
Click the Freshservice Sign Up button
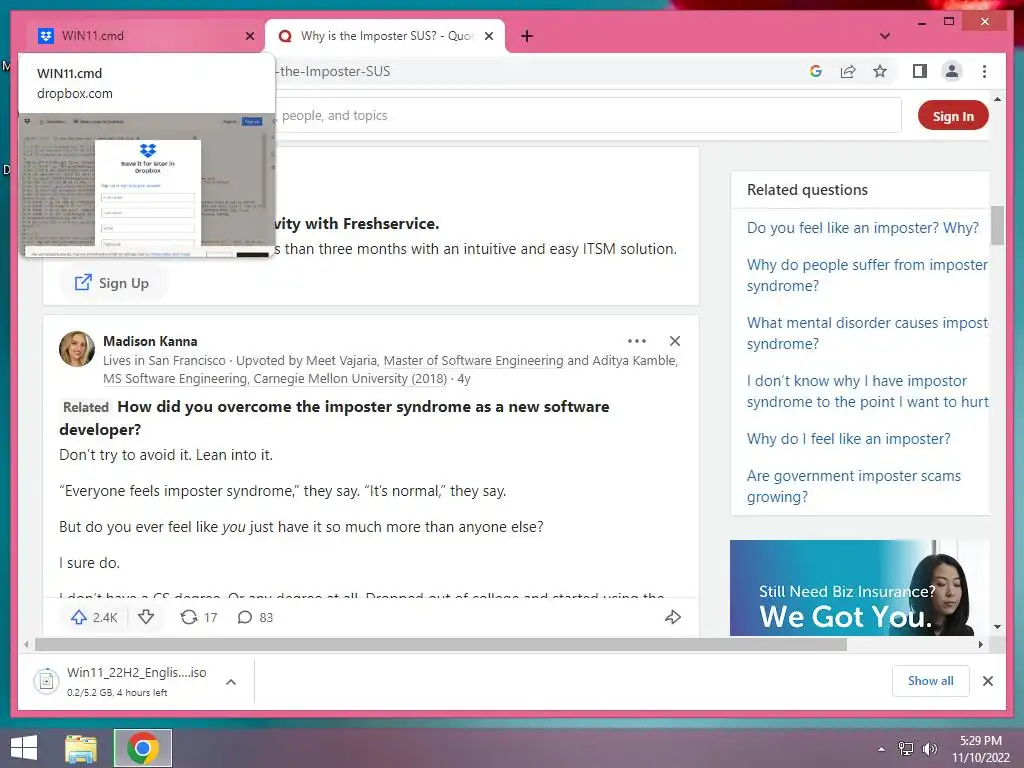[x=112, y=283]
